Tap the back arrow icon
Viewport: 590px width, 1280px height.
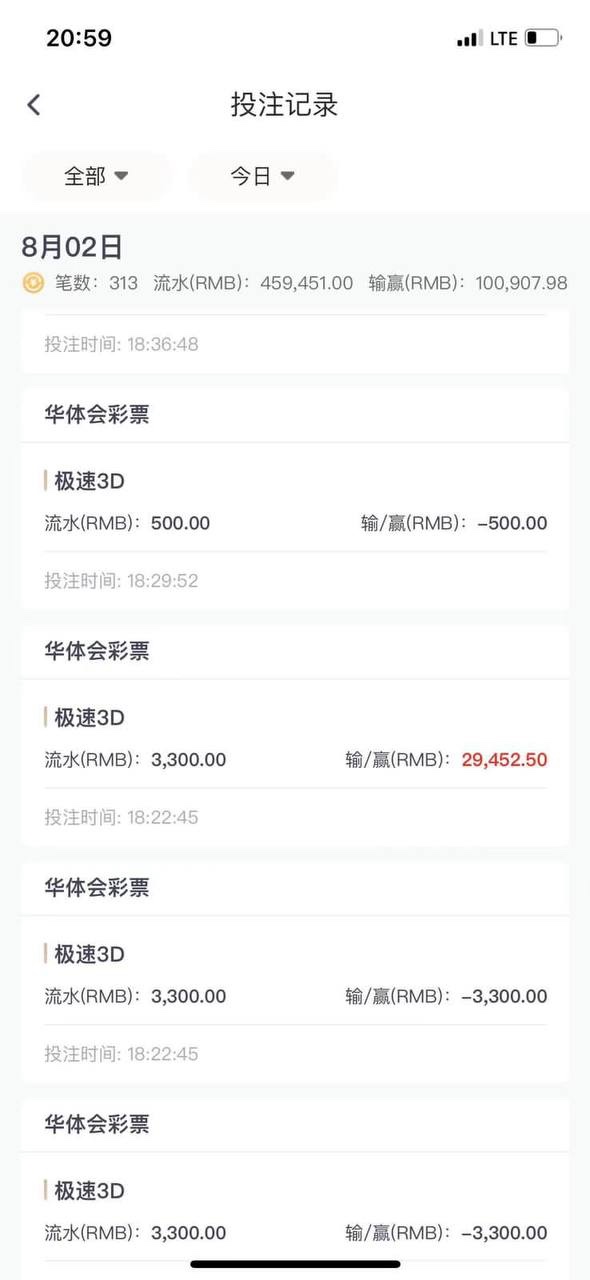click(34, 105)
